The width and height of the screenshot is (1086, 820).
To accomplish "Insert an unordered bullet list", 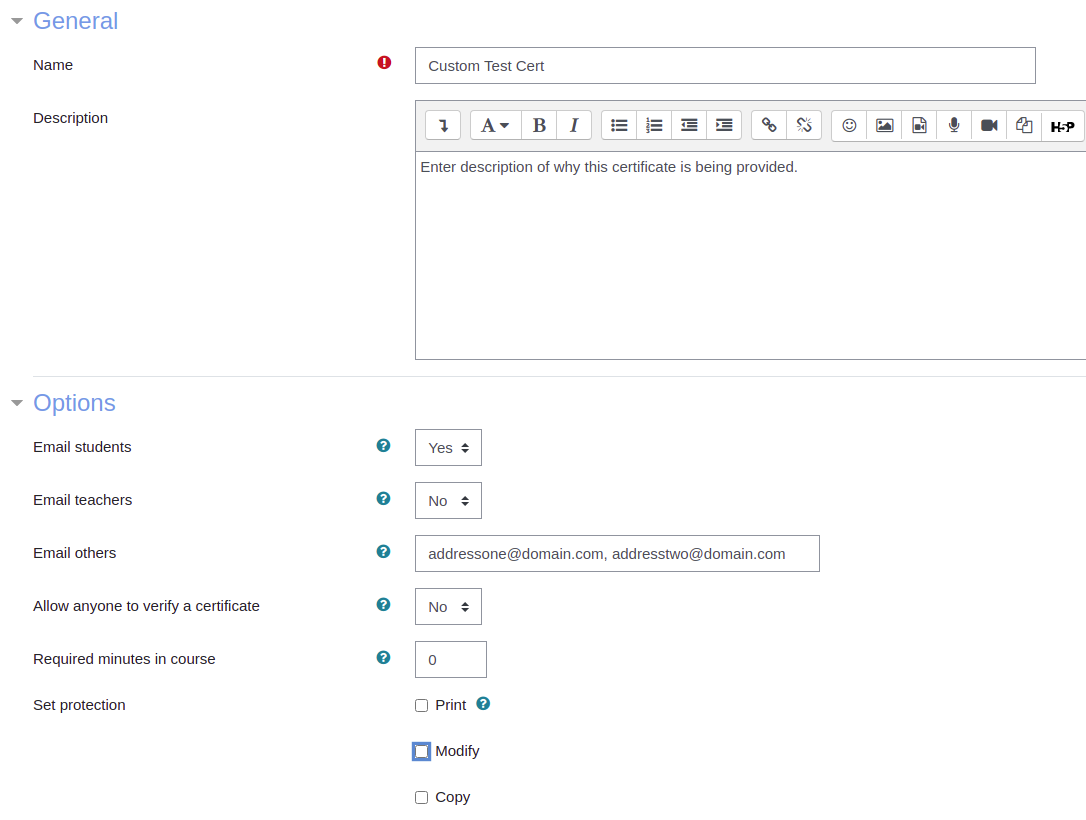I will tap(619, 125).
